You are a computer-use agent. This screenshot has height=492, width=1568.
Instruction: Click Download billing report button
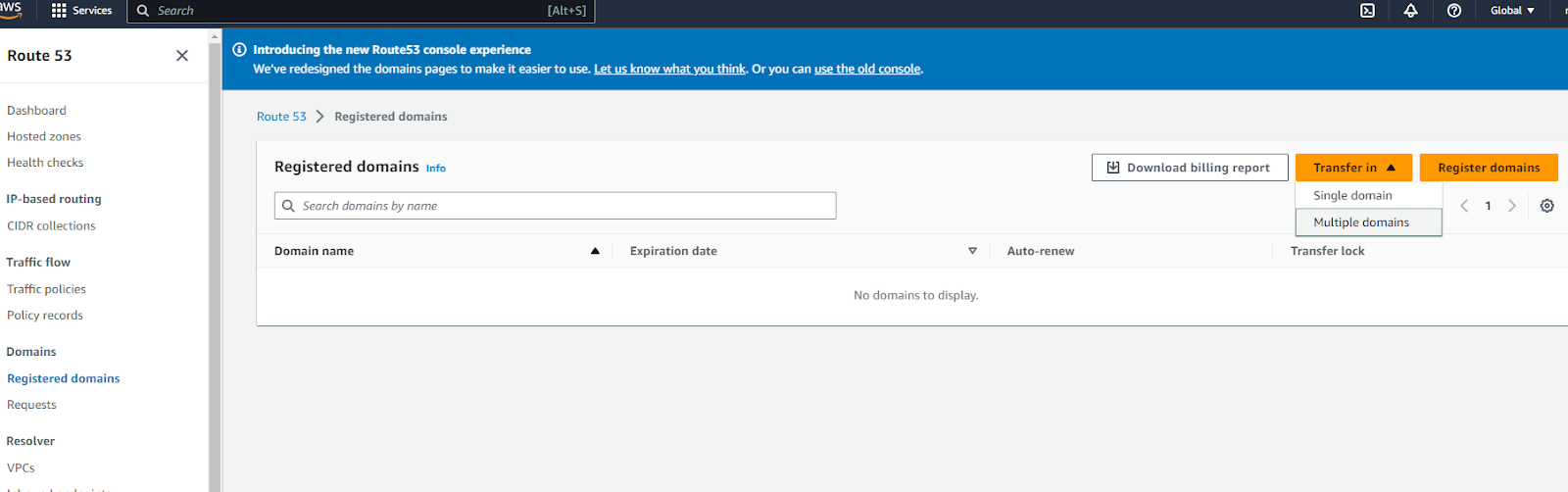pyautogui.click(x=1190, y=168)
